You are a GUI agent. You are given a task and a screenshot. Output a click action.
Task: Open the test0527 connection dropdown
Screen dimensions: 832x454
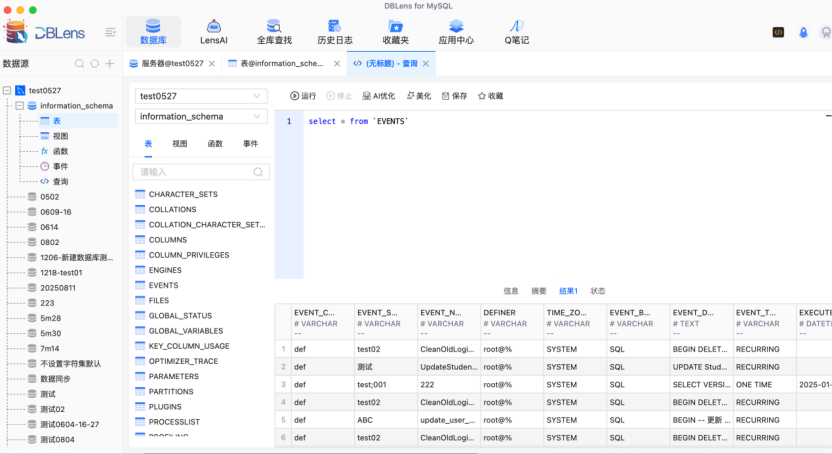point(201,96)
